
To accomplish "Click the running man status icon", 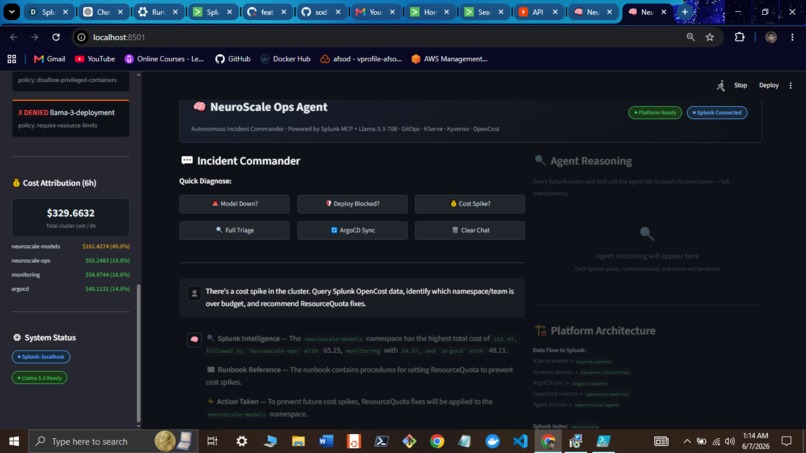I will point(721,85).
